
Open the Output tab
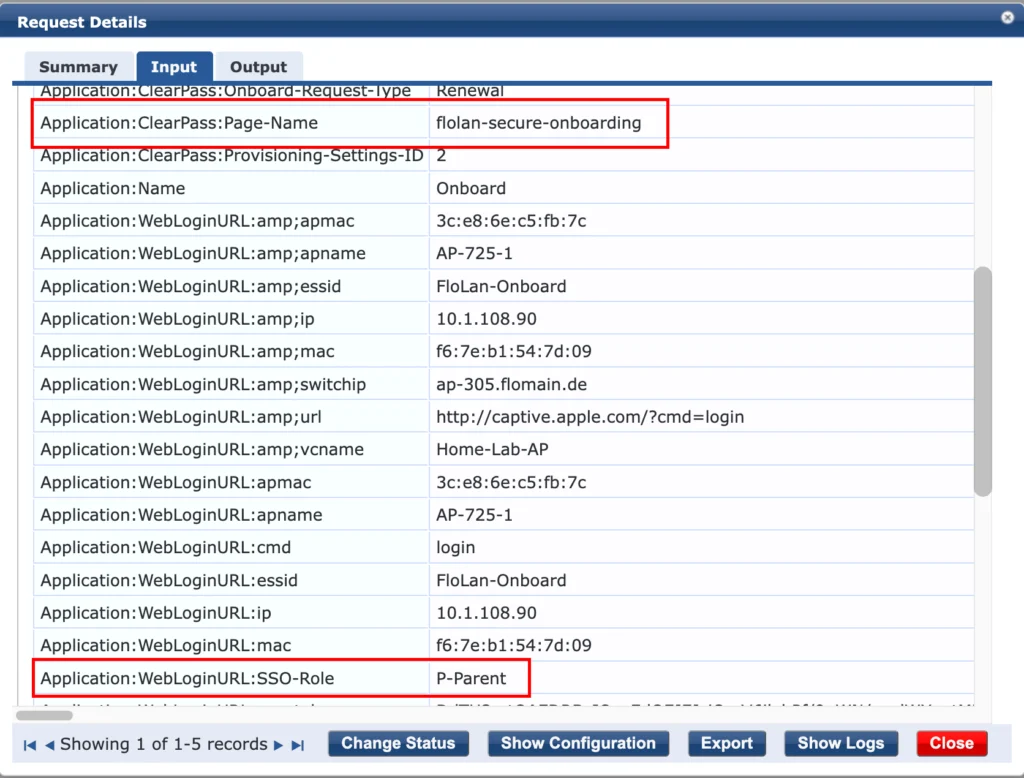[259, 66]
